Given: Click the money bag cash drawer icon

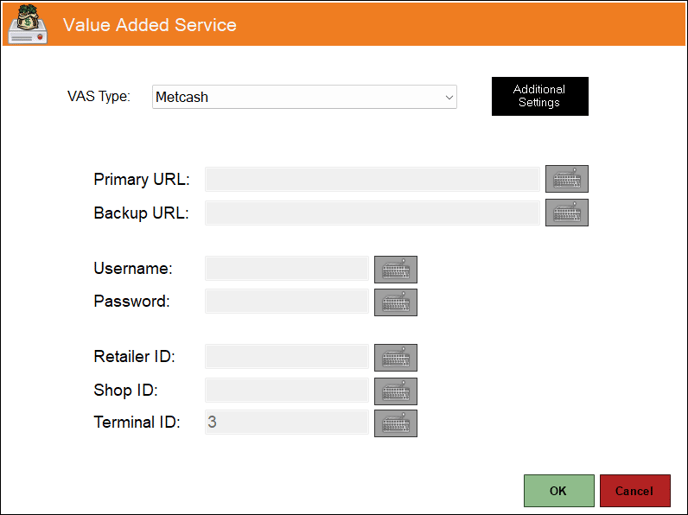Looking at the screenshot, I should (x=28, y=24).
